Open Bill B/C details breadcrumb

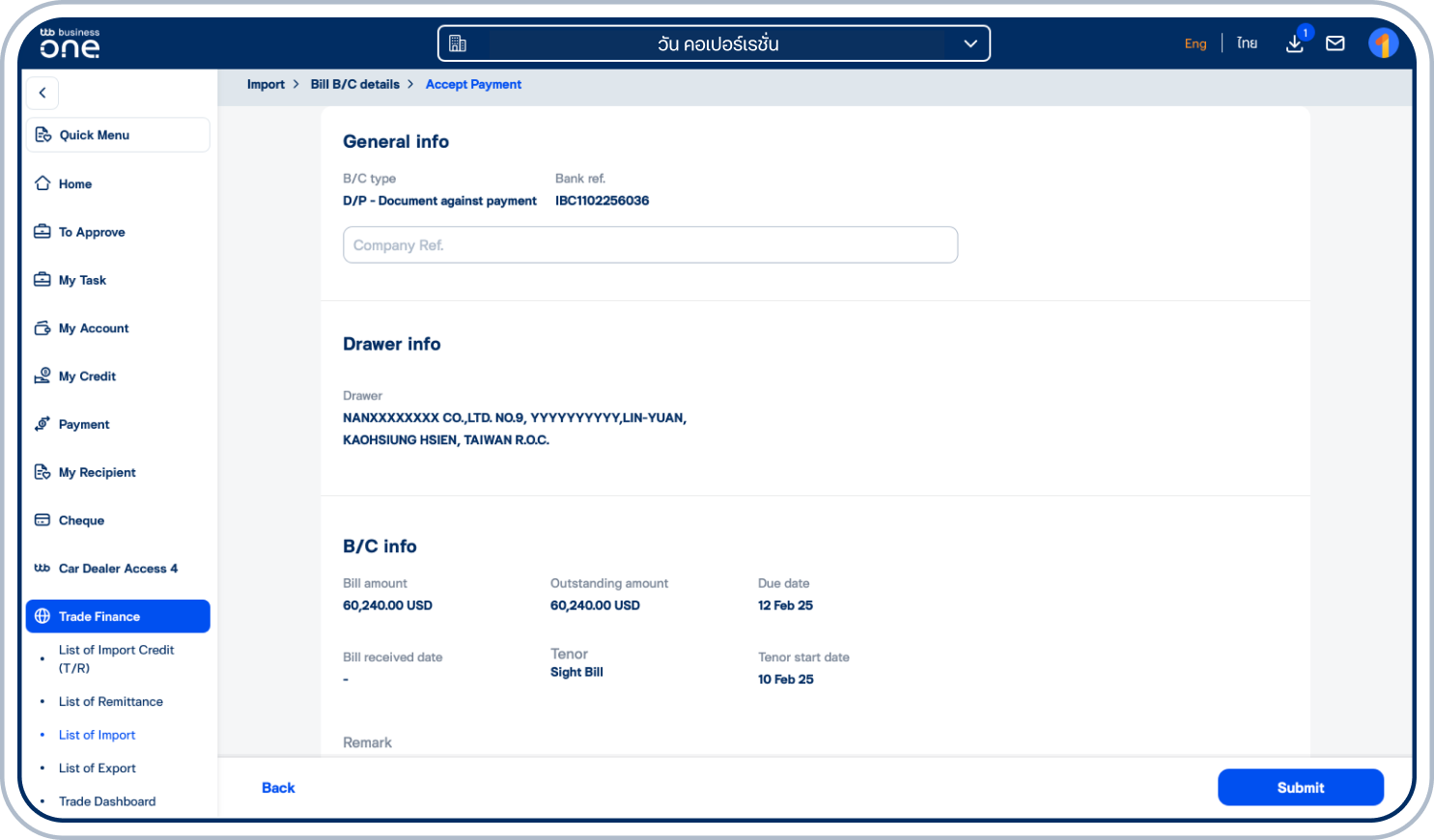[x=354, y=84]
